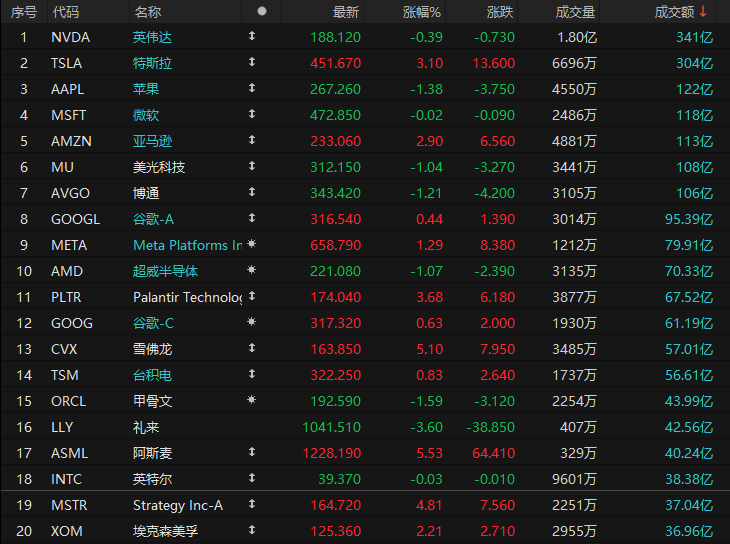Click the 序号 column header
Image resolution: width=730 pixels, height=544 pixels.
click(24, 12)
